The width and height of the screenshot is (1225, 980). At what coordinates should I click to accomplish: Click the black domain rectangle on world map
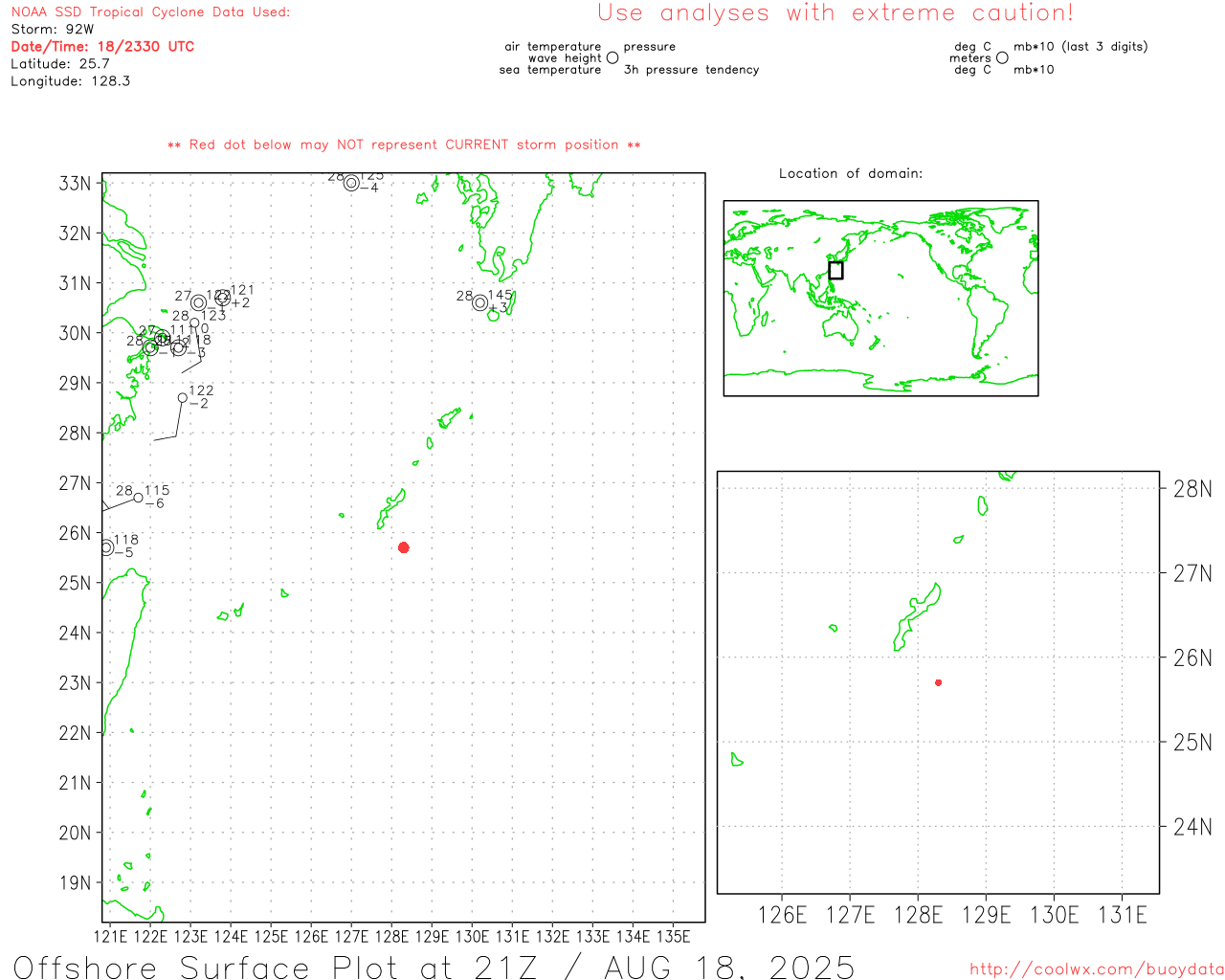835,270
